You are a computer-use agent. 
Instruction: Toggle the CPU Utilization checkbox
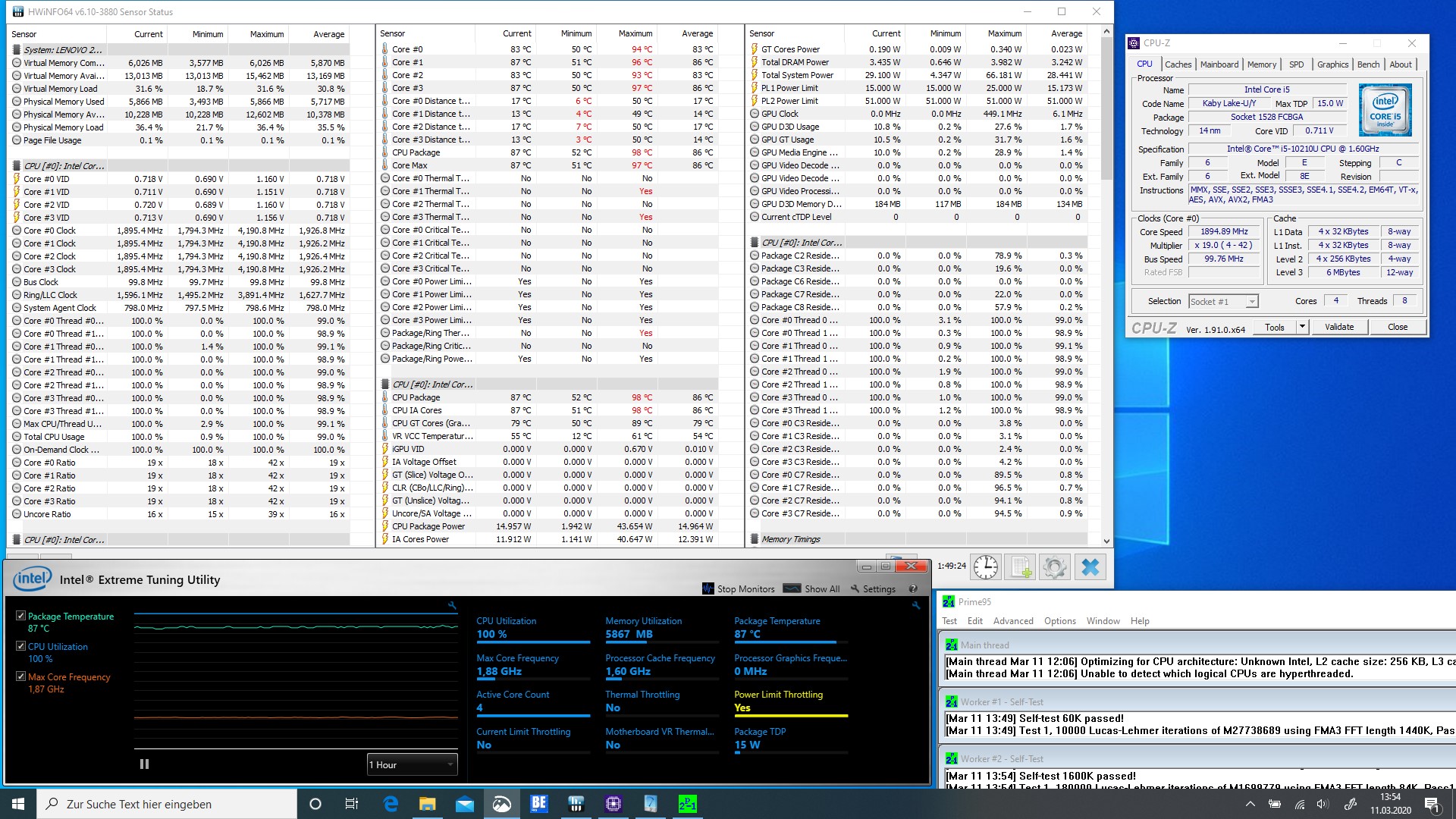(x=21, y=646)
